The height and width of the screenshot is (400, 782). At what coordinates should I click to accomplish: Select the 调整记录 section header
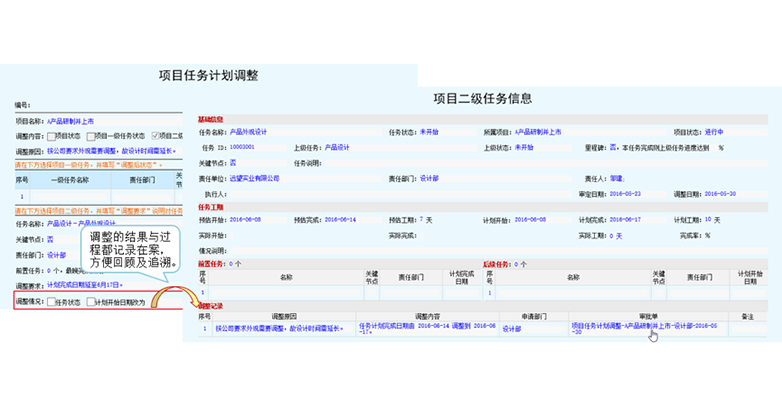coord(211,304)
